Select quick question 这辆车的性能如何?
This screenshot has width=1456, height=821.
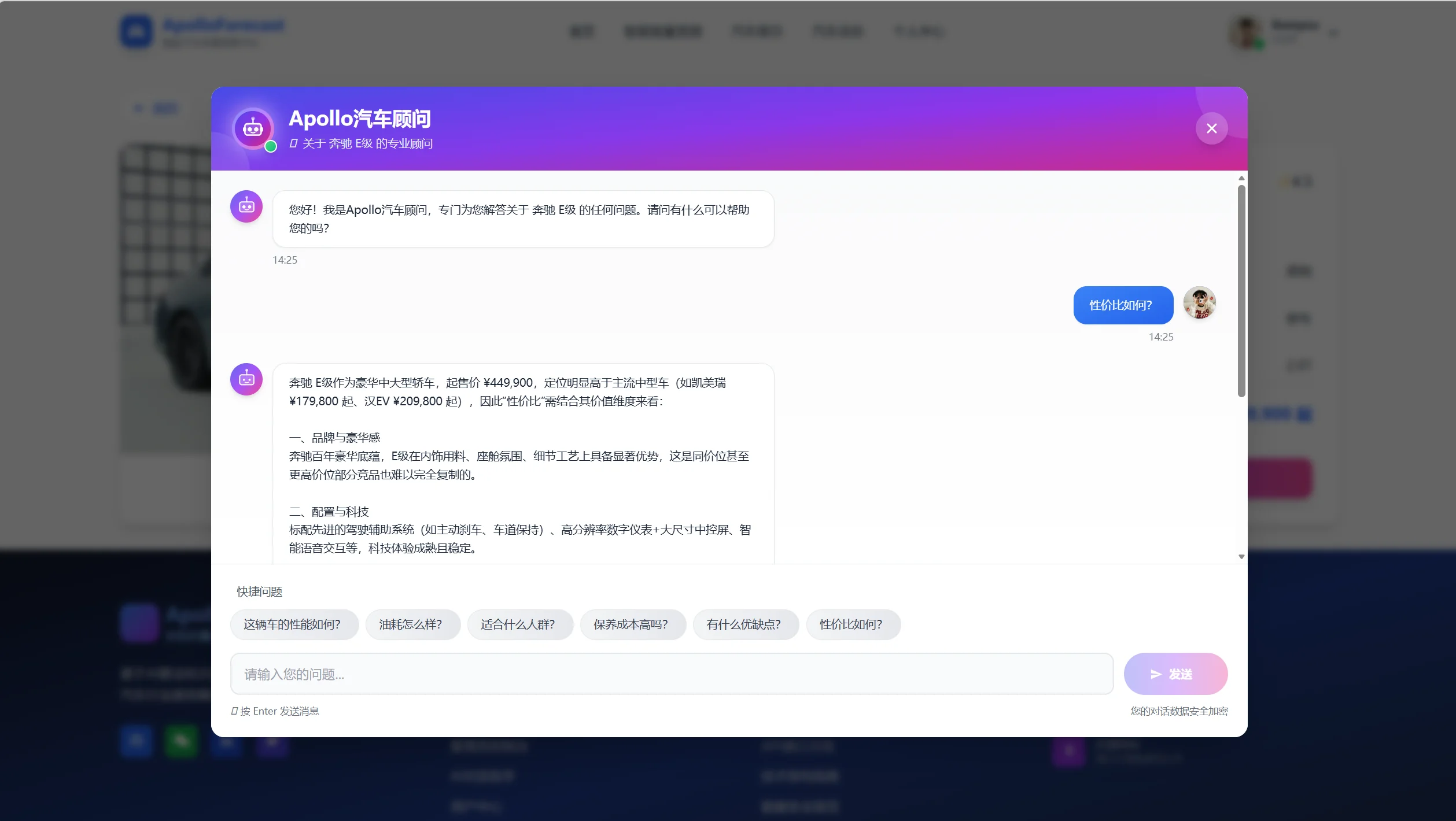[x=294, y=624]
